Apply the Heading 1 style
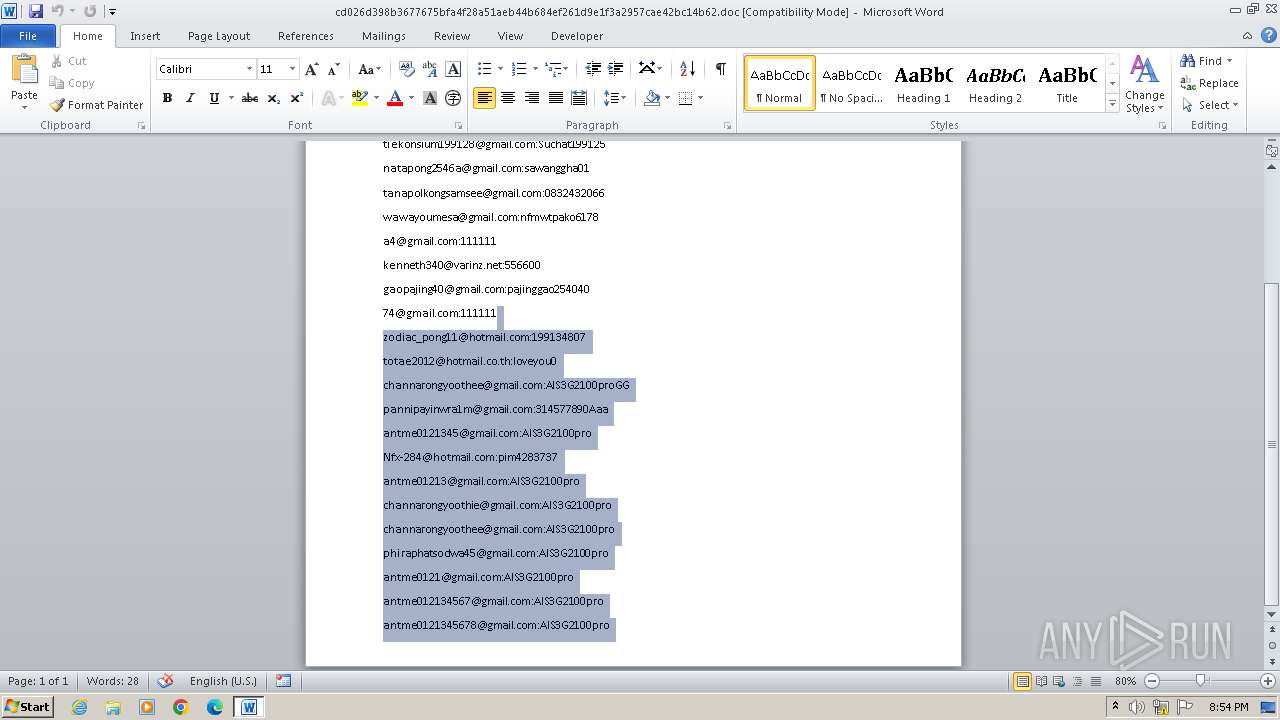The width and height of the screenshot is (1280, 720). [923, 83]
